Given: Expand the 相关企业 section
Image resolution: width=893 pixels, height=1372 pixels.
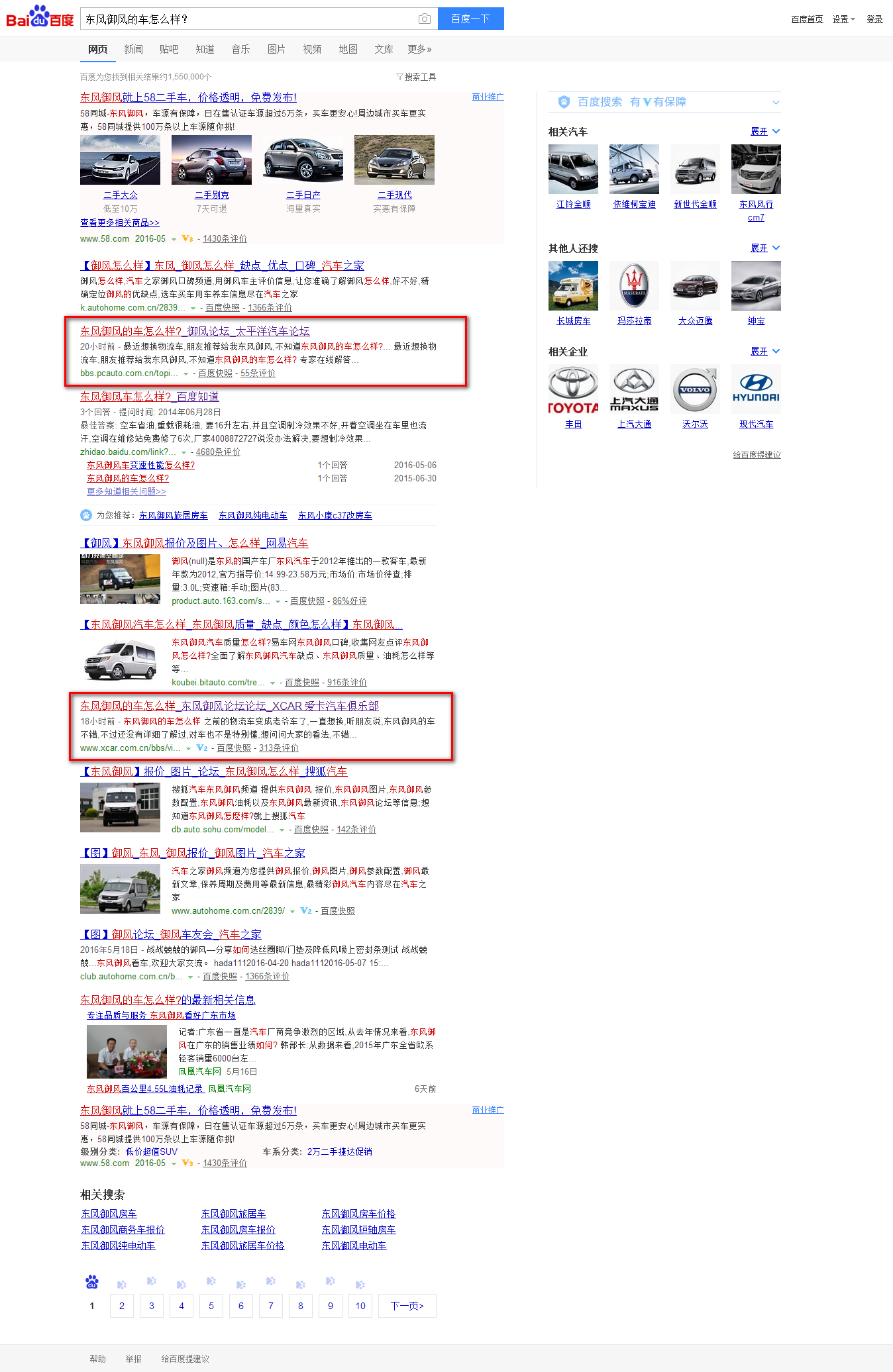Looking at the screenshot, I should coord(765,352).
